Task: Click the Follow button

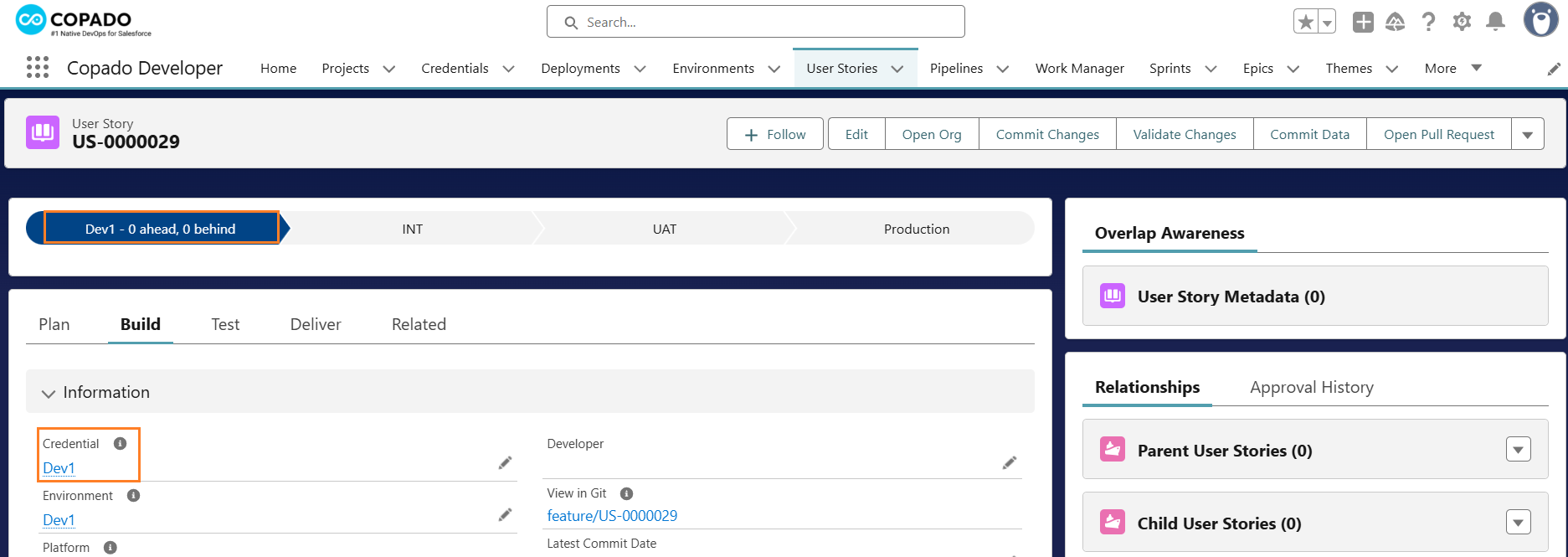Action: [x=775, y=134]
